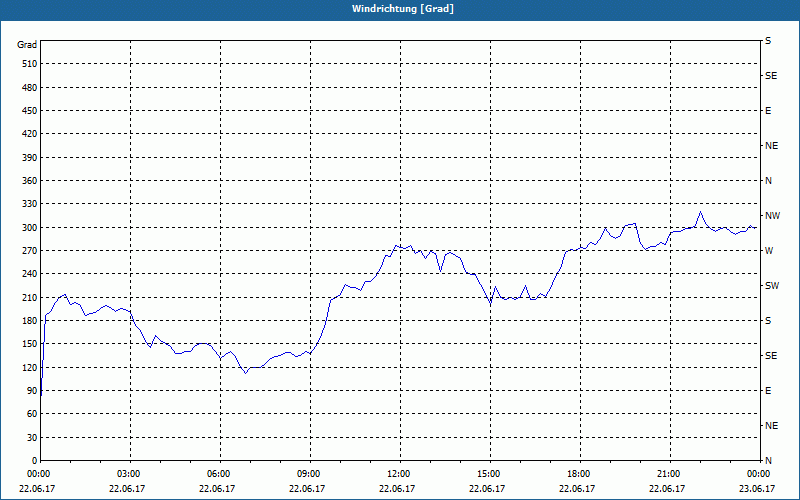Choose the 210 y-axis value

30,297
